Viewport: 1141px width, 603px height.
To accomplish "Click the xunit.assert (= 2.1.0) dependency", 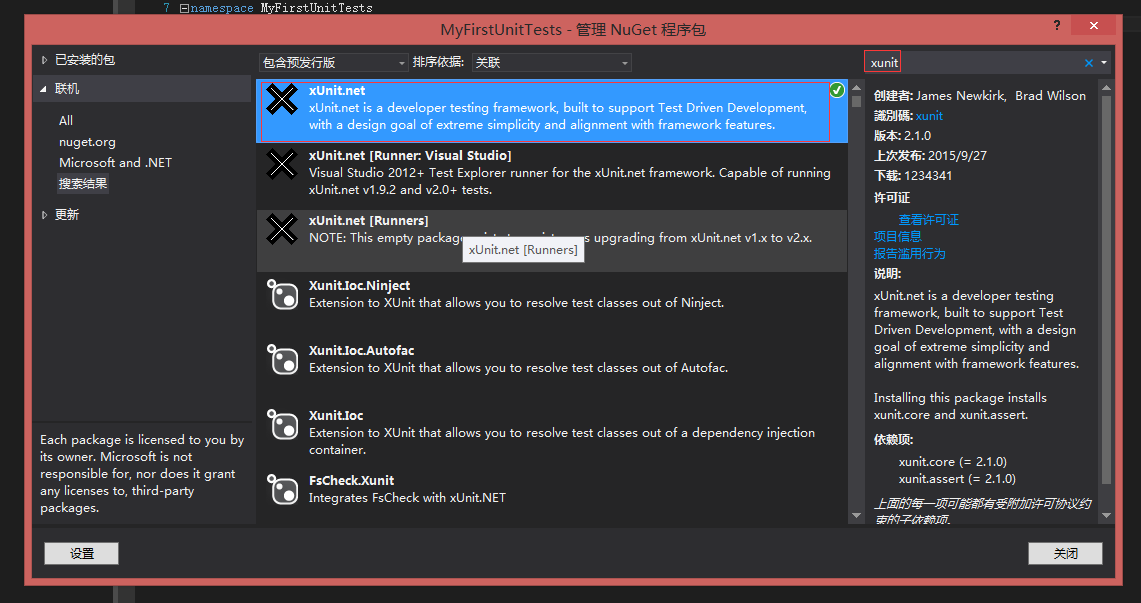I will (957, 479).
